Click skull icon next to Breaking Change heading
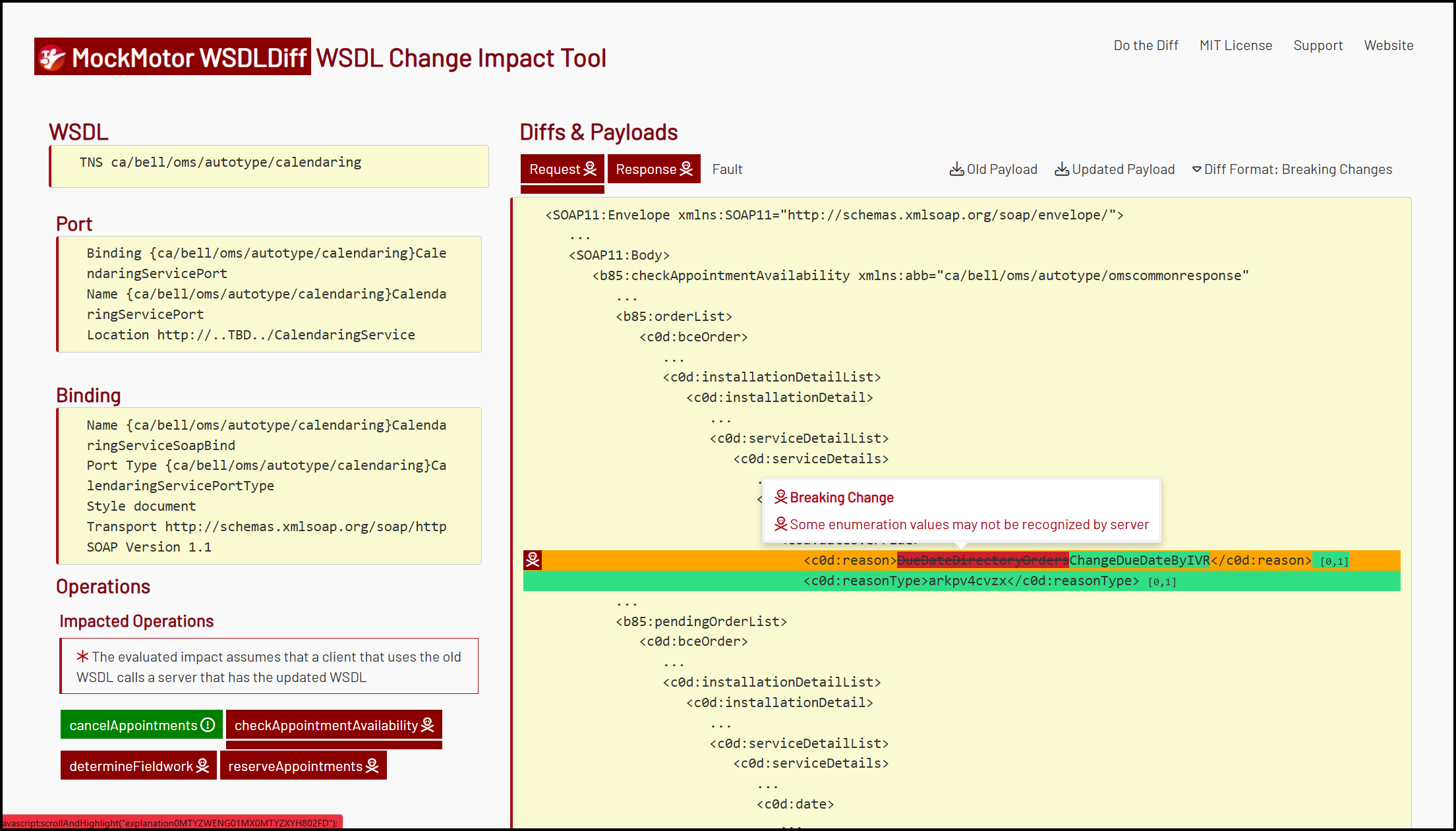Viewport: 1456px width, 831px height. tap(781, 497)
